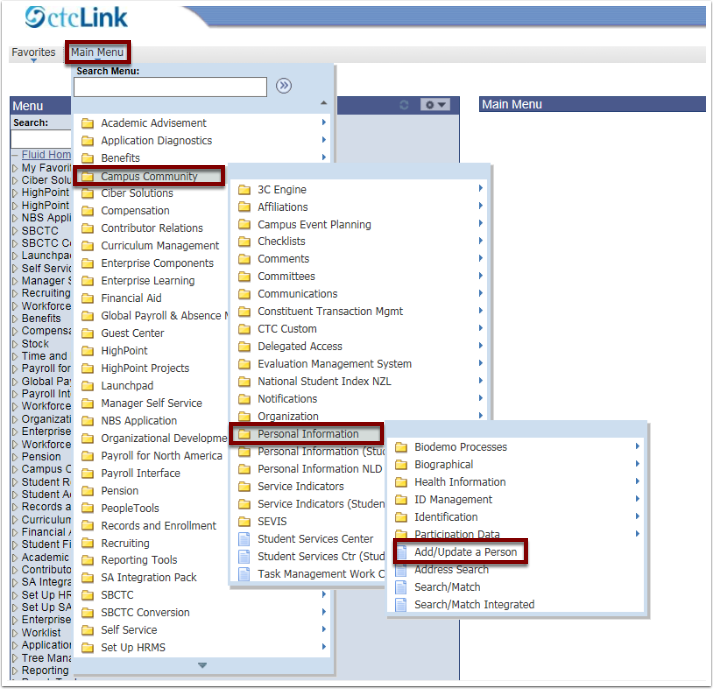Select Campus Community menu item
Screen dimensions: 713x689
click(149, 176)
